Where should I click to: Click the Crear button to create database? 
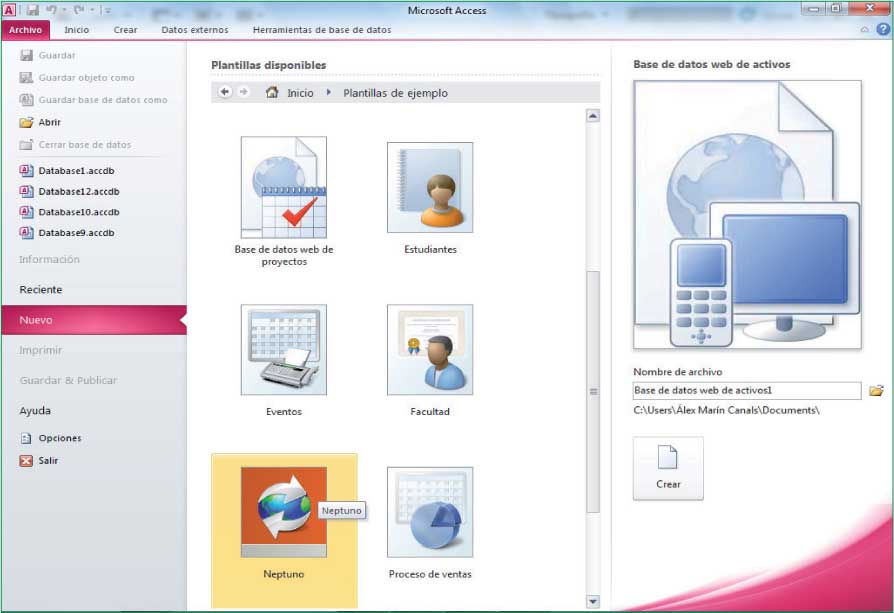pos(668,469)
